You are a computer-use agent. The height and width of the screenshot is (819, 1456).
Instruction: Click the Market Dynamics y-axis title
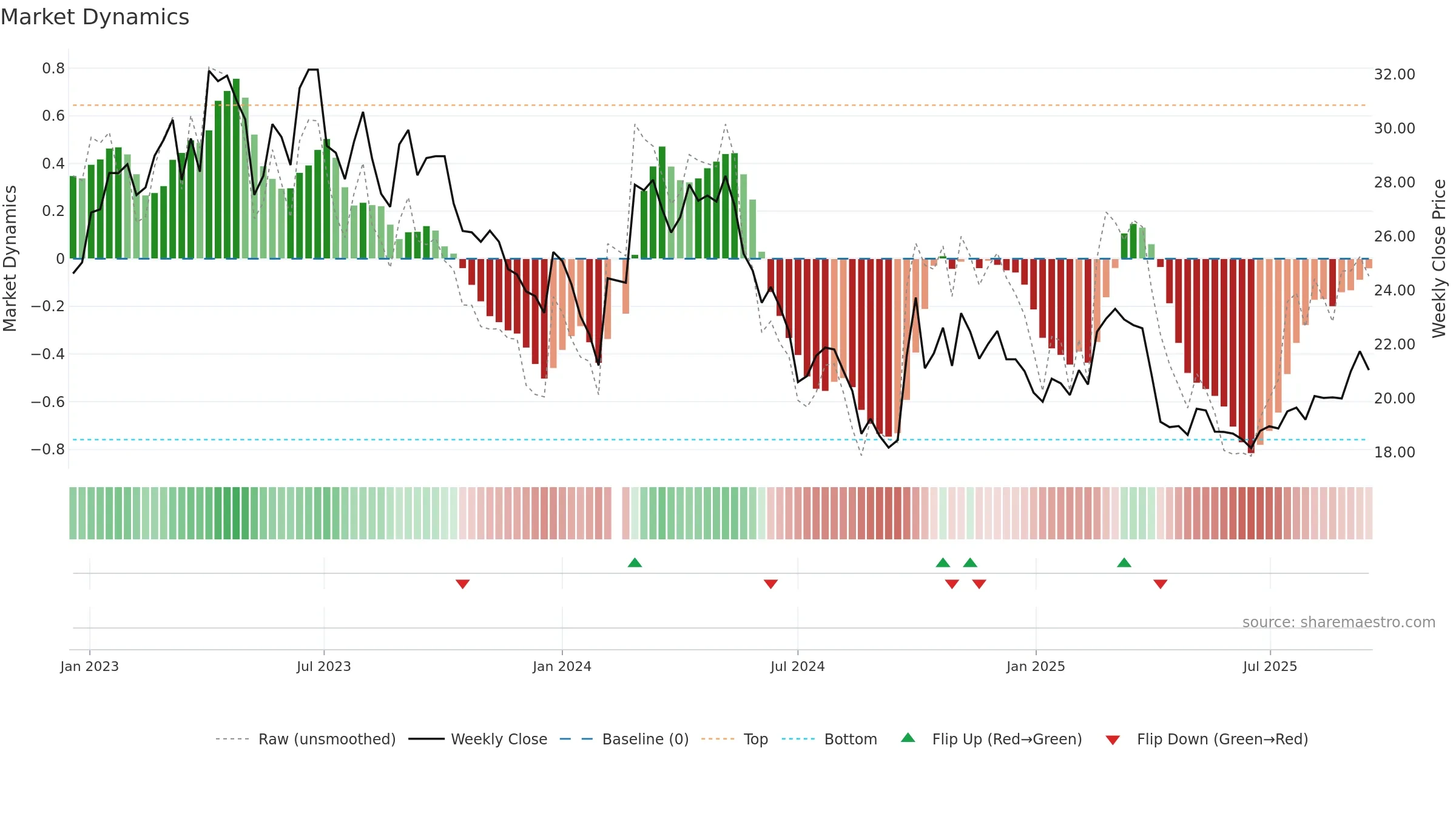[10, 258]
